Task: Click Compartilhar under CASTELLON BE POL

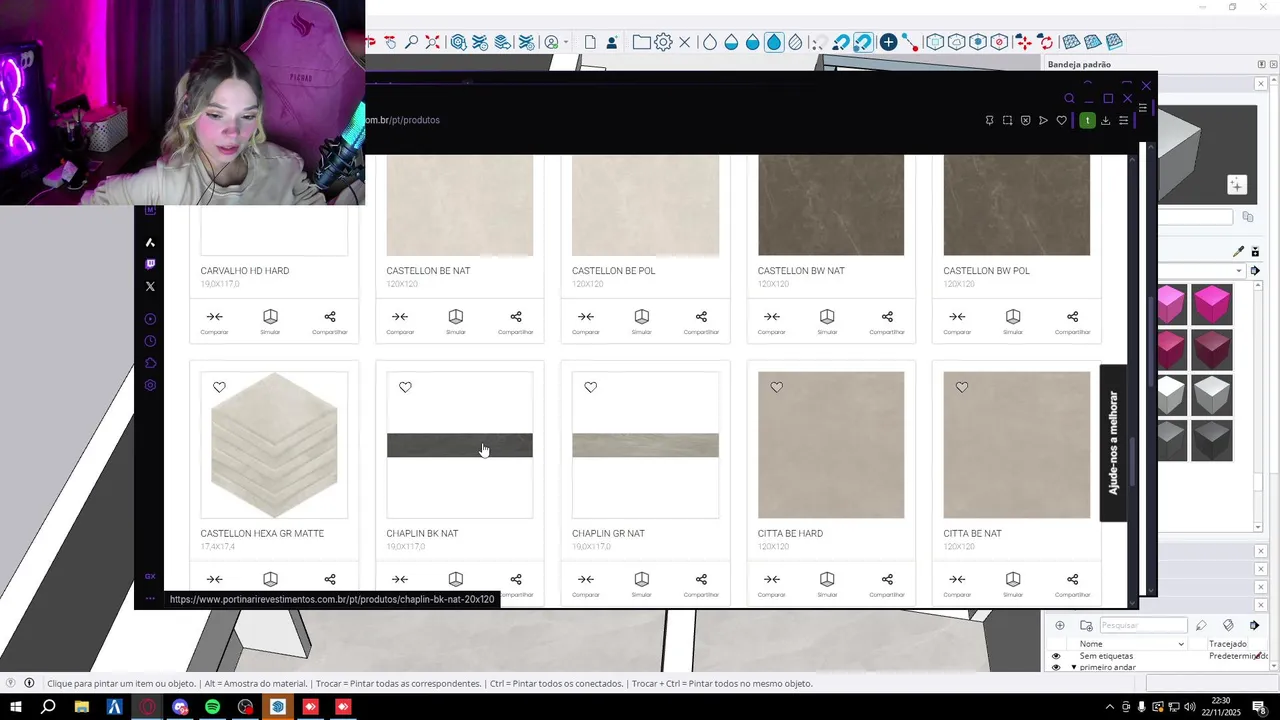Action: click(701, 321)
